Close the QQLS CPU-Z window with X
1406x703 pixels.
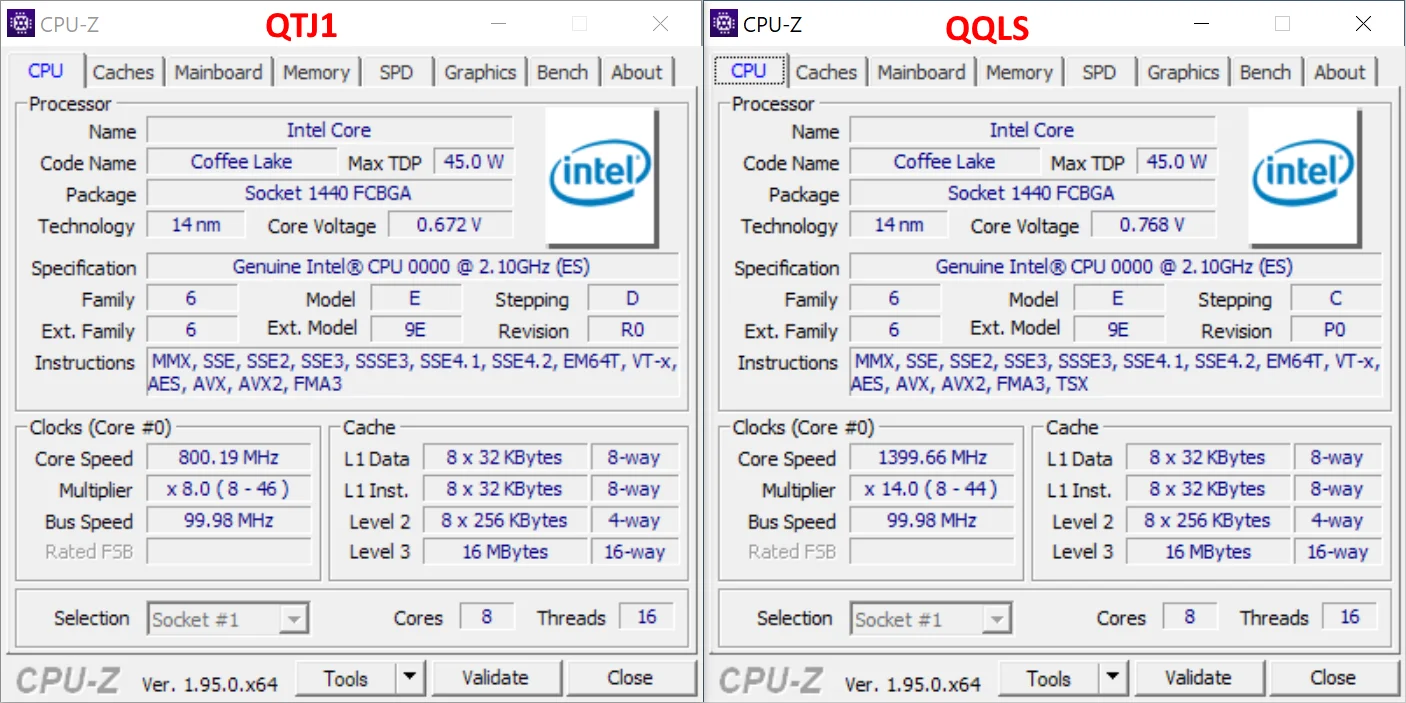click(1363, 24)
